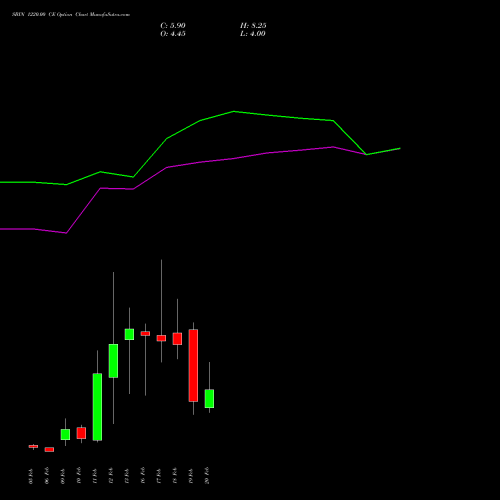500x500 pixels.
Task: Click the chart title text at top
Action: pyautogui.click(x=71, y=15)
